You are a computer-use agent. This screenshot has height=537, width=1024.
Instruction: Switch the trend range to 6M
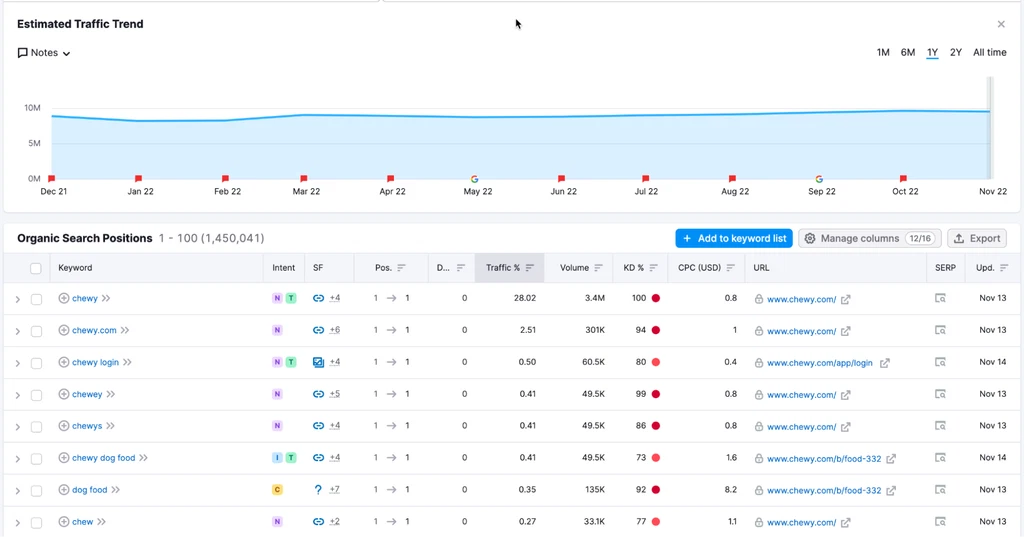[x=907, y=53]
